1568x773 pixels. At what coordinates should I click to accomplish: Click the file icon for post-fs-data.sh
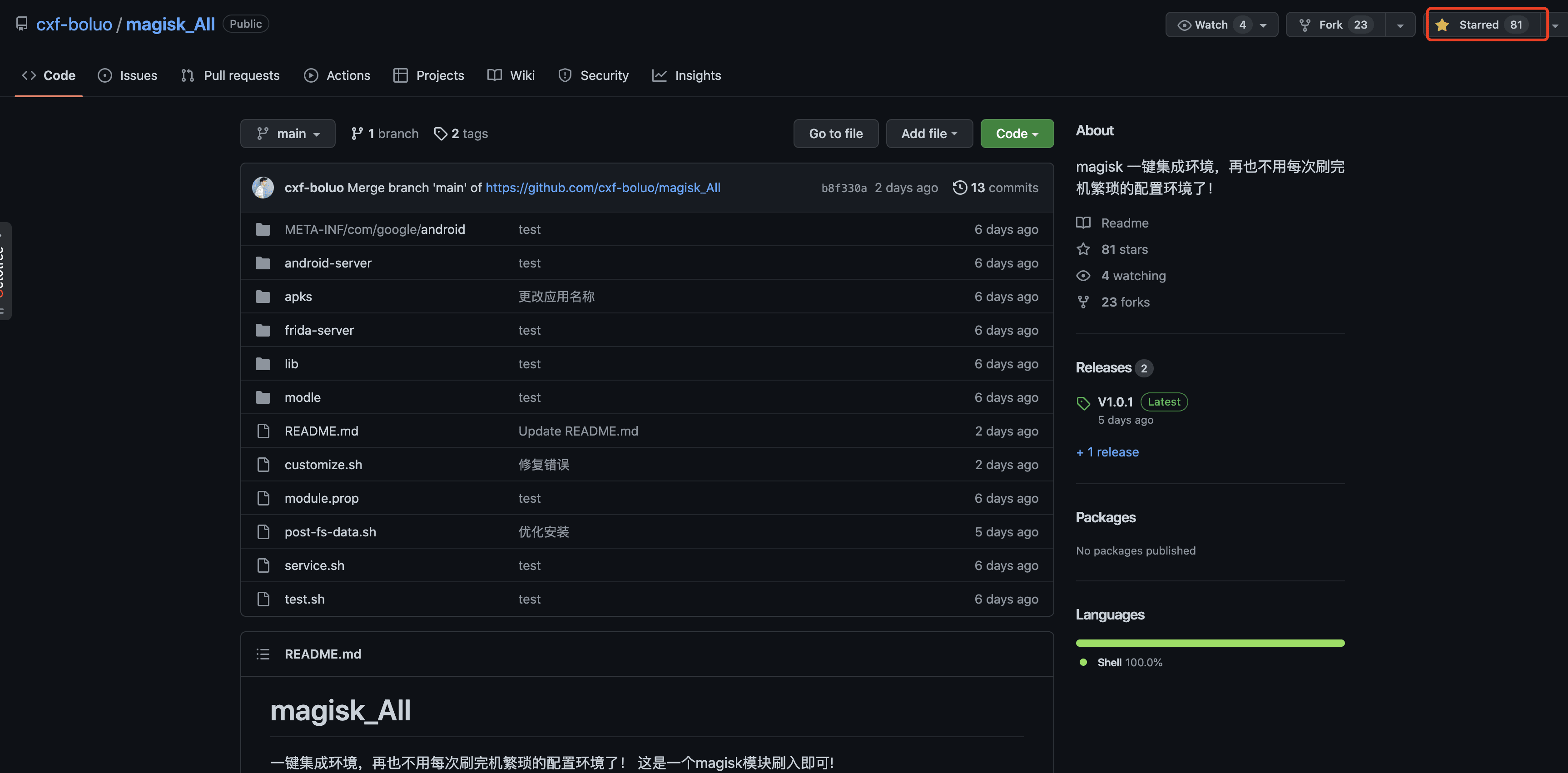tap(263, 531)
